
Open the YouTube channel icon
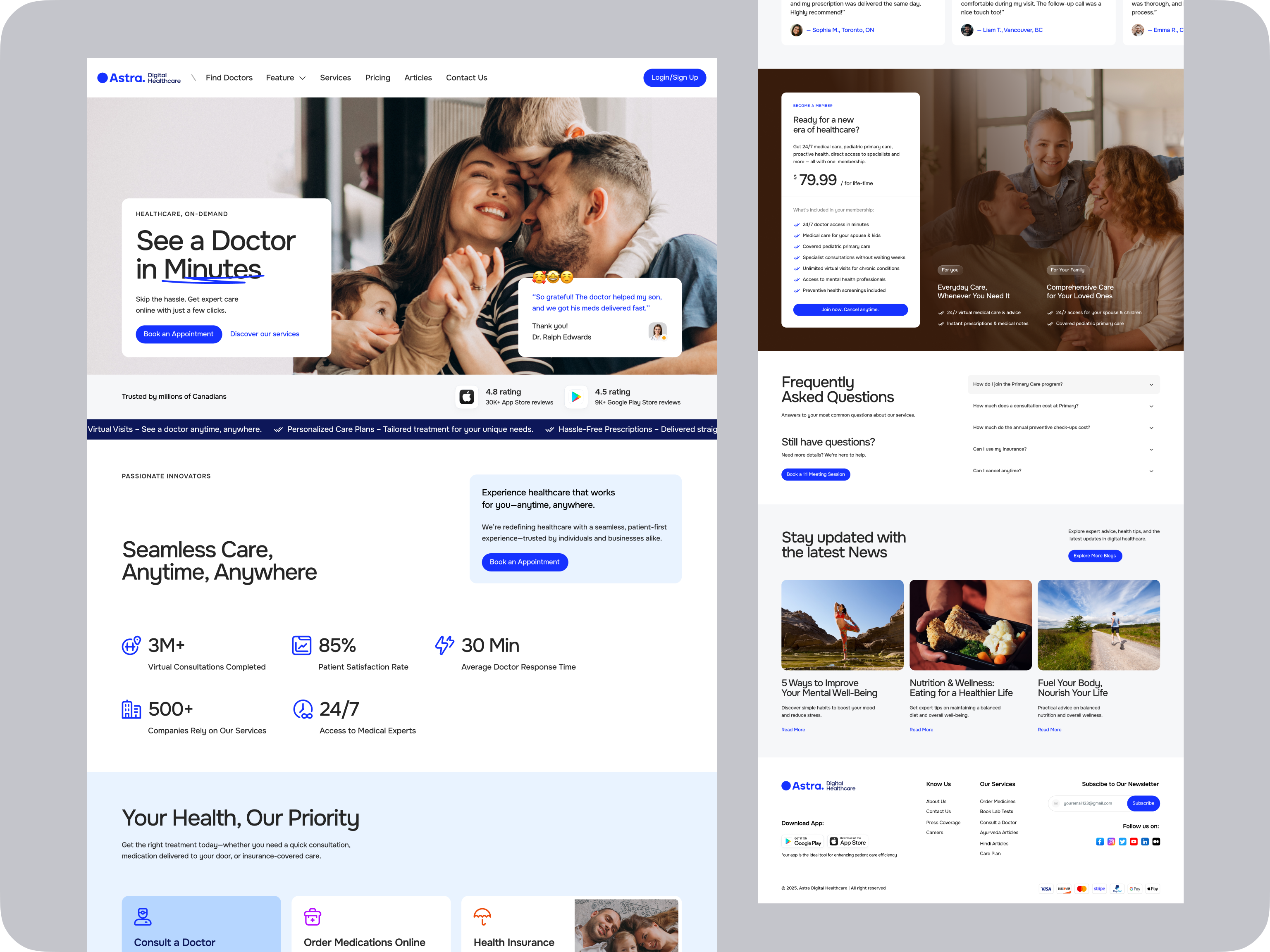1134,842
